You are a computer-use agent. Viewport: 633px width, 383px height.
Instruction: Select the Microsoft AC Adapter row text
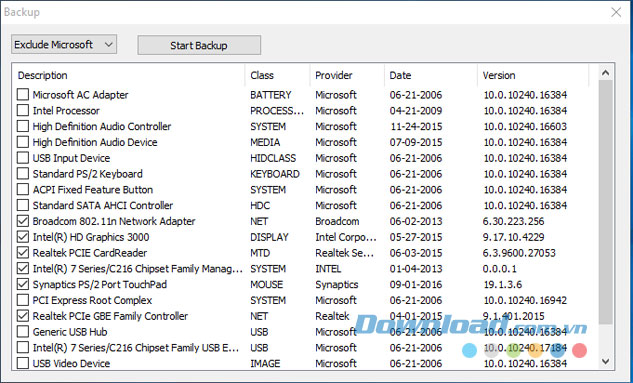80,95
